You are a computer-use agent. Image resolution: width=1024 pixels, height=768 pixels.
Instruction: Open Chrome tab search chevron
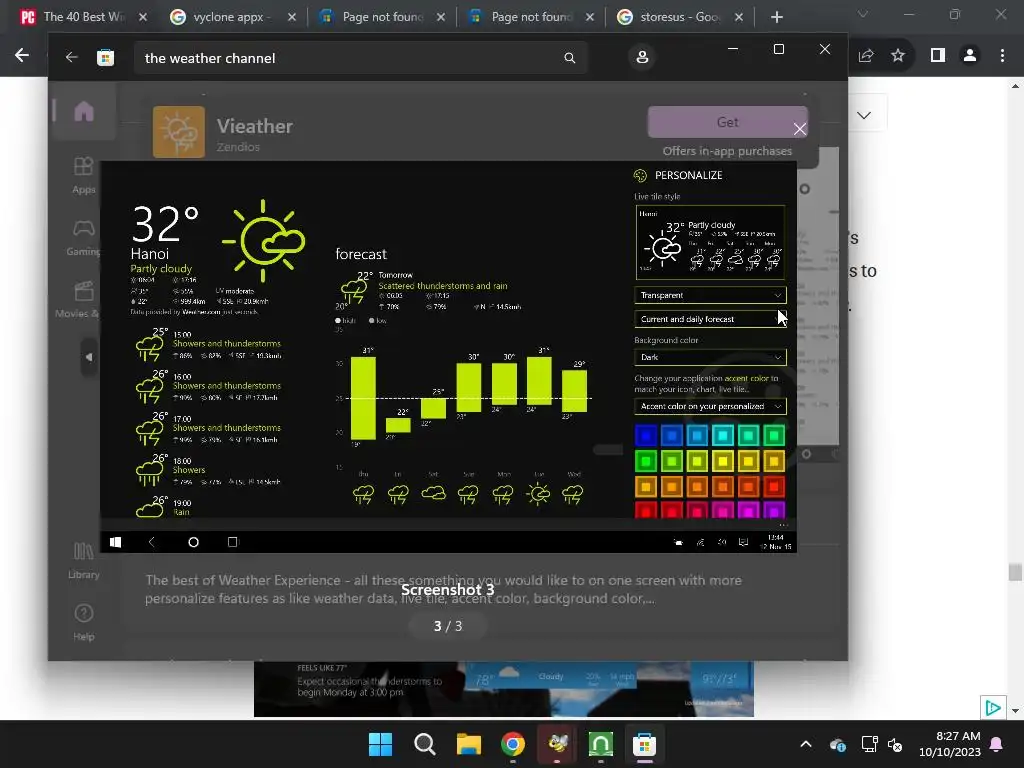[x=863, y=14]
